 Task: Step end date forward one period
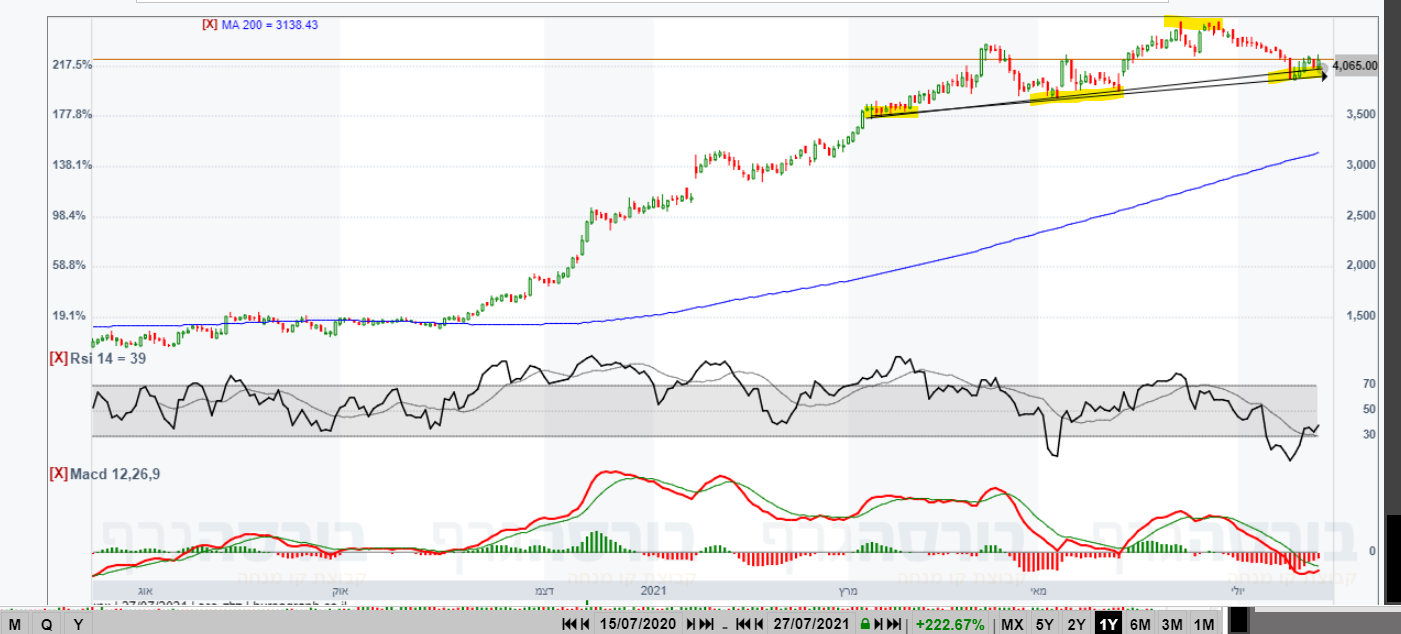pyautogui.click(x=878, y=624)
